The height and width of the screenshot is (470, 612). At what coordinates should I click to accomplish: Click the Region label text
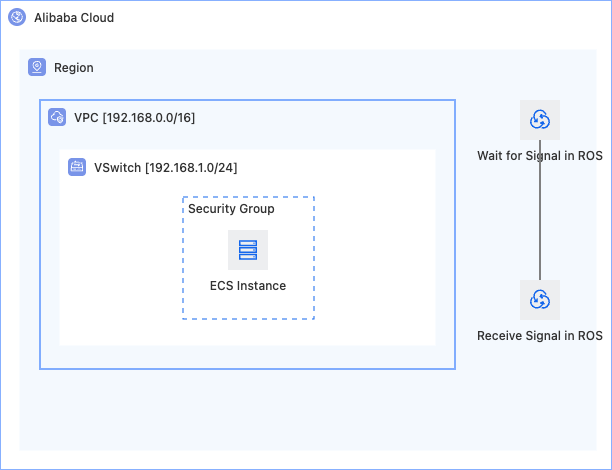pos(74,68)
